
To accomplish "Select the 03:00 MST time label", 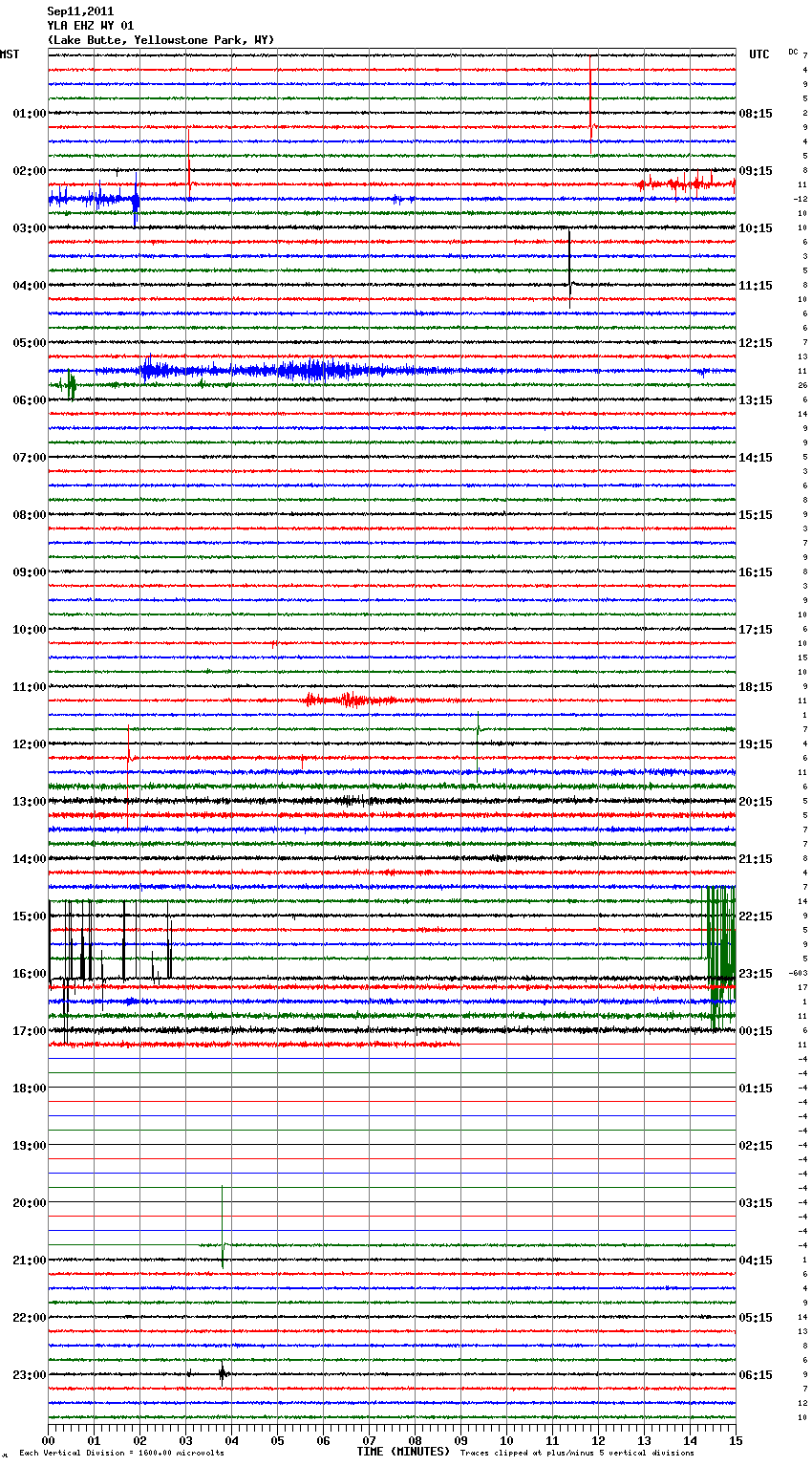I will (30, 228).
